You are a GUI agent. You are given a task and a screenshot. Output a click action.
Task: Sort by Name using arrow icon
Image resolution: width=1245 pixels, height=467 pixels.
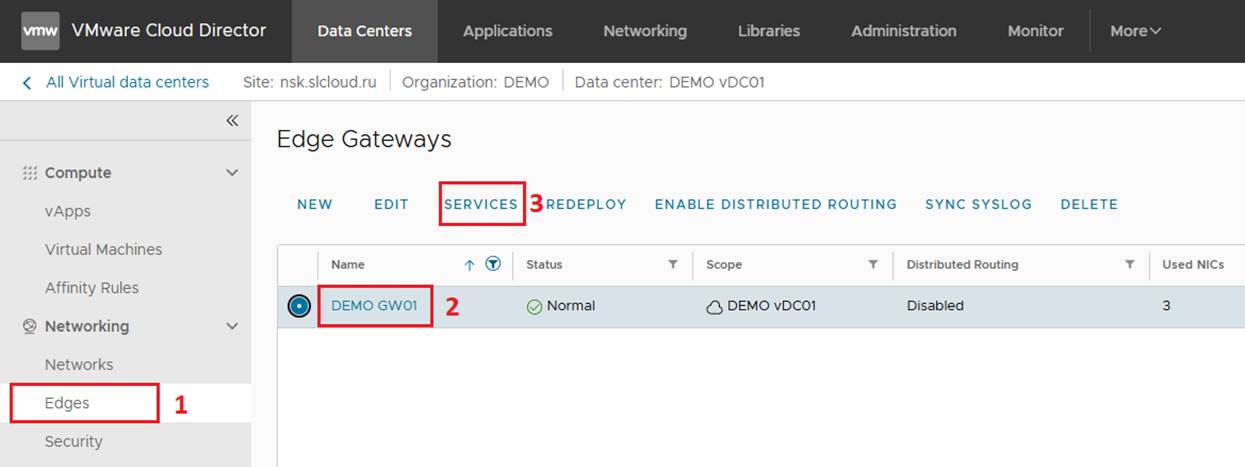[x=470, y=265]
